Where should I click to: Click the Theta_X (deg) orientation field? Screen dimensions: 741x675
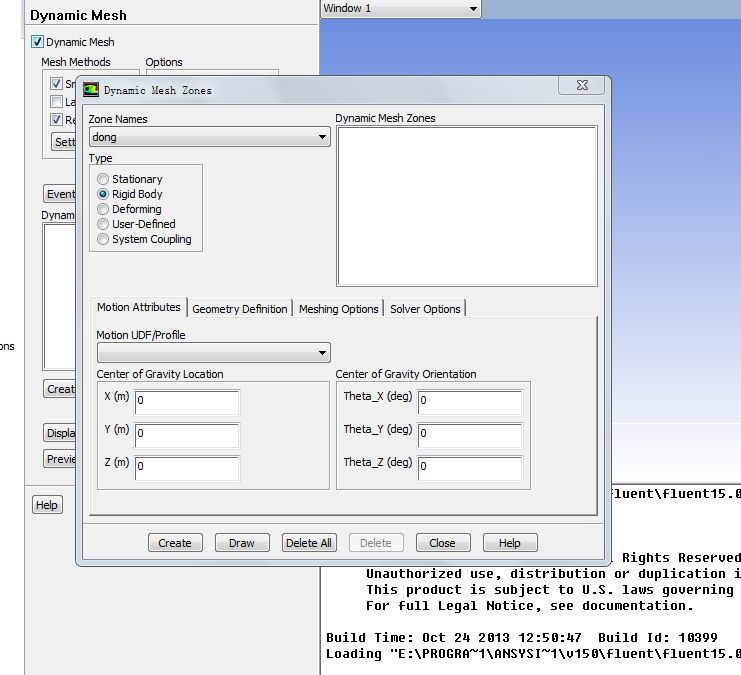coord(470,402)
